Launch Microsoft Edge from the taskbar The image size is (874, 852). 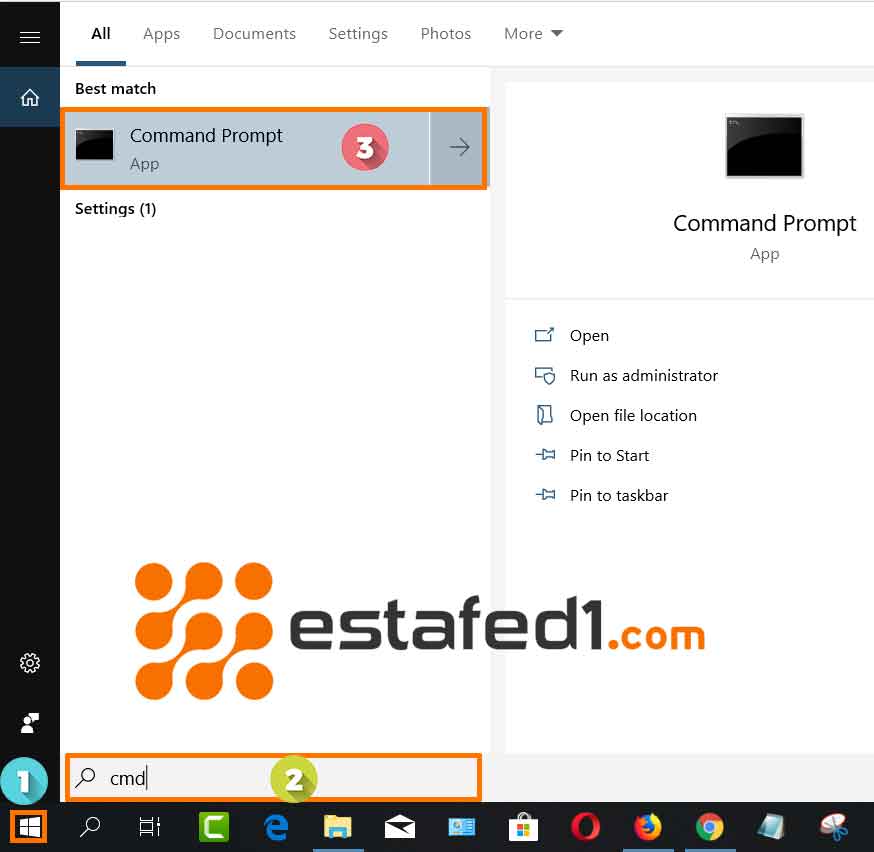pos(276,827)
